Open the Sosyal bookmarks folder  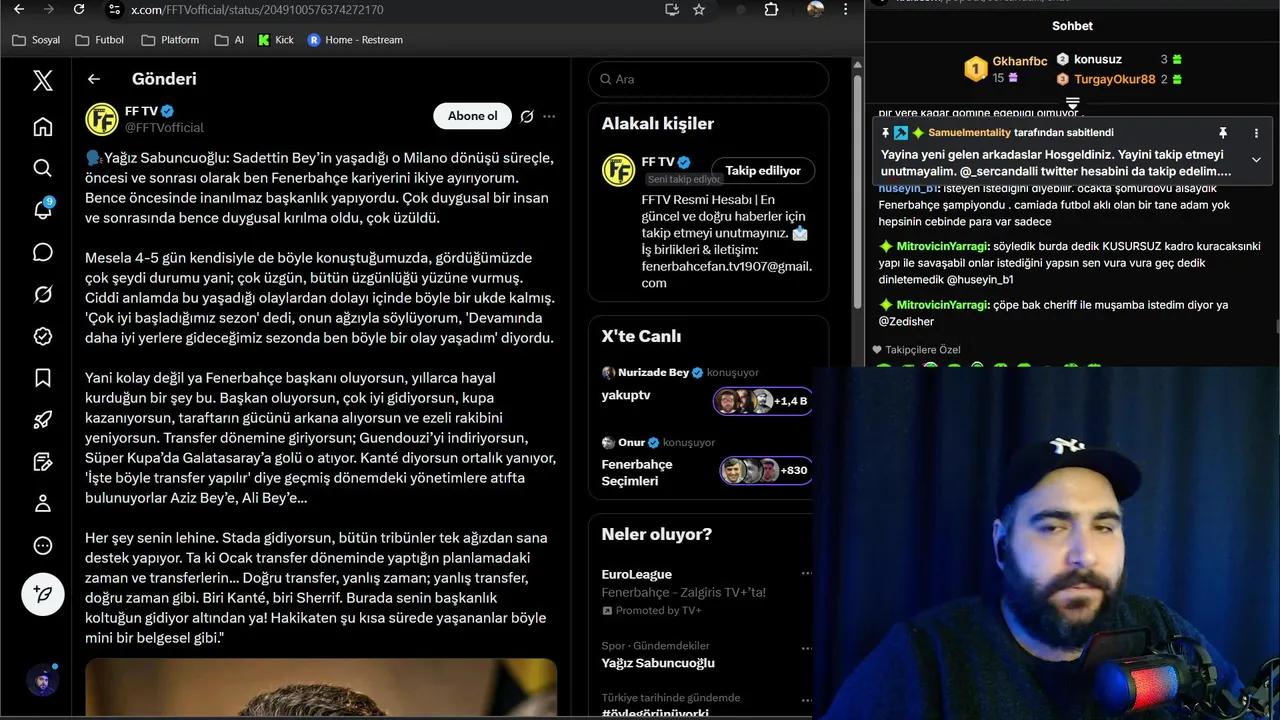36,40
